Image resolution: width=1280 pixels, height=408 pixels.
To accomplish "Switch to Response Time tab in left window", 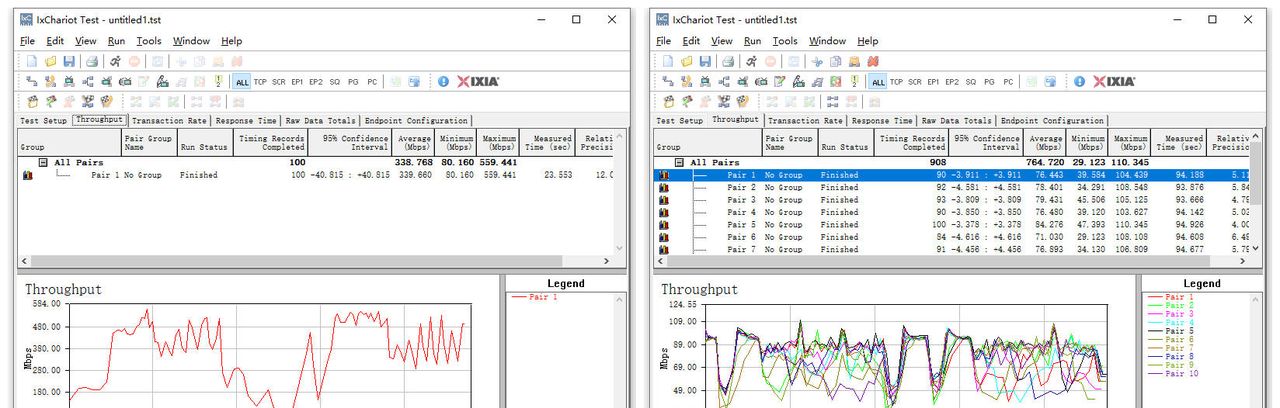I will tap(246, 121).
